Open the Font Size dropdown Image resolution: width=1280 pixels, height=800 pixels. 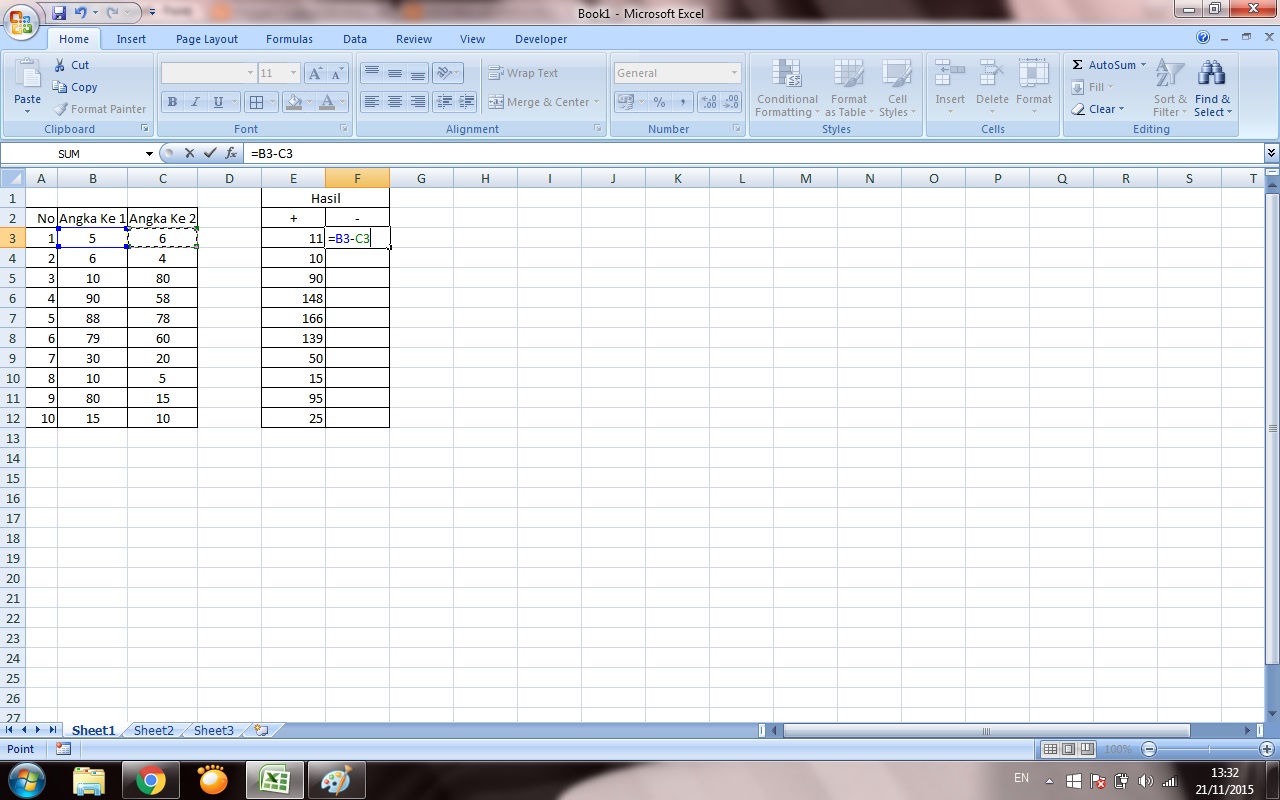click(291, 72)
